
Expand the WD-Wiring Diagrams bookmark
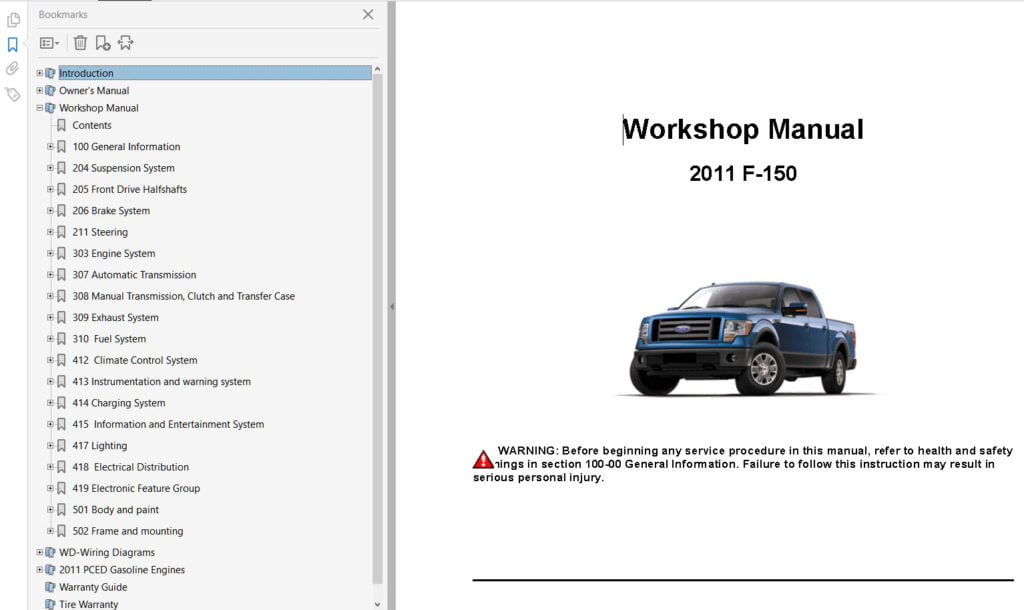(40, 553)
